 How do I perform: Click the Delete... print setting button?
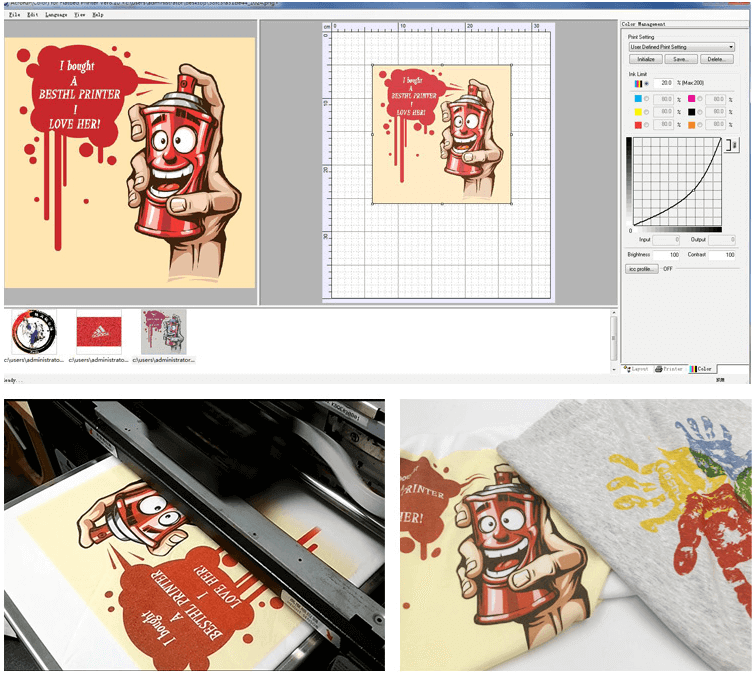tap(716, 59)
